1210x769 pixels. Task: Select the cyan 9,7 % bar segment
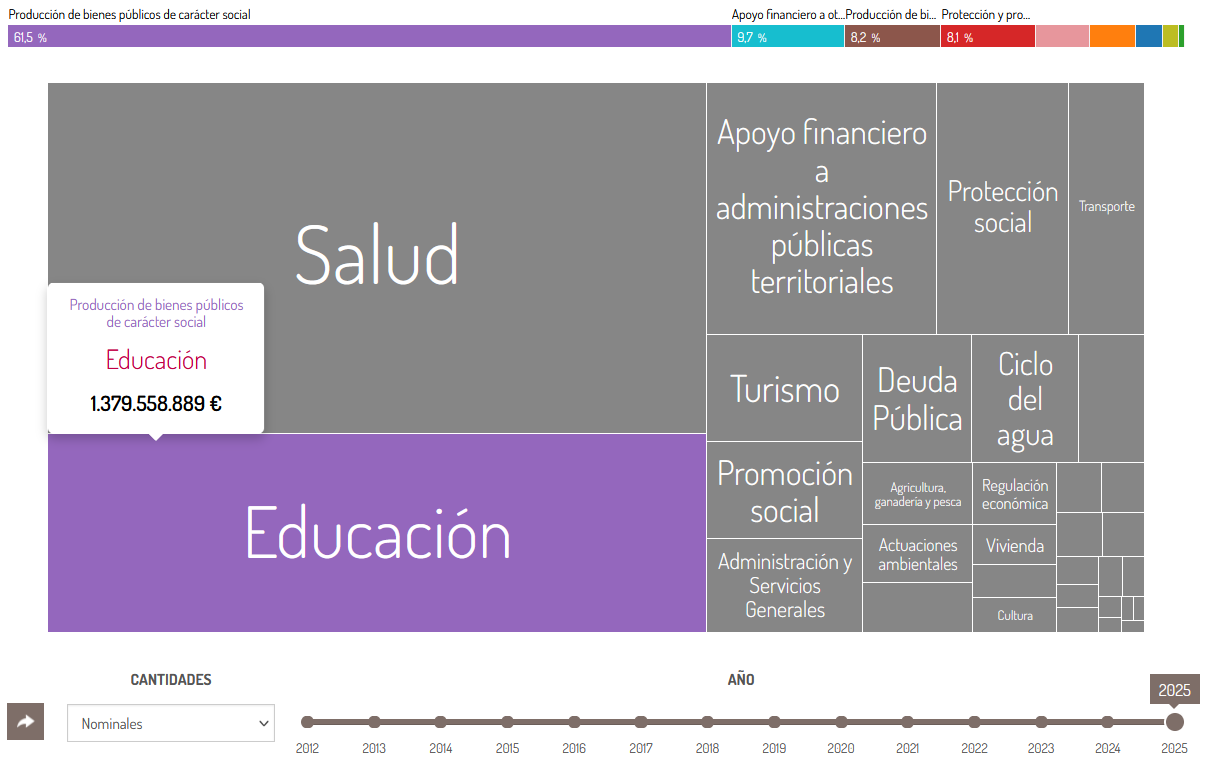click(788, 37)
